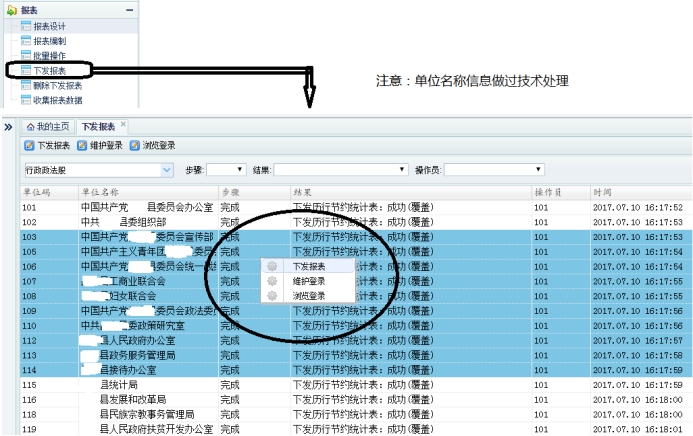The image size is (693, 436).
Task: Expand the sidebar with double-arrow icon
Action: [x=8, y=127]
